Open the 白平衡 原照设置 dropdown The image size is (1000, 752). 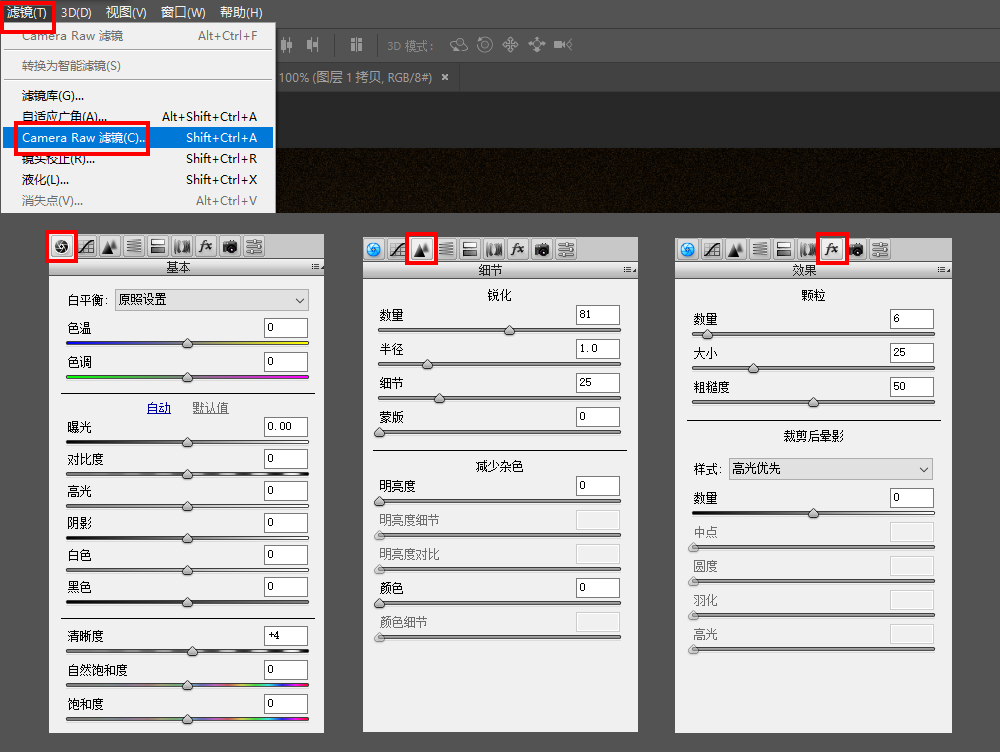pyautogui.click(x=212, y=300)
